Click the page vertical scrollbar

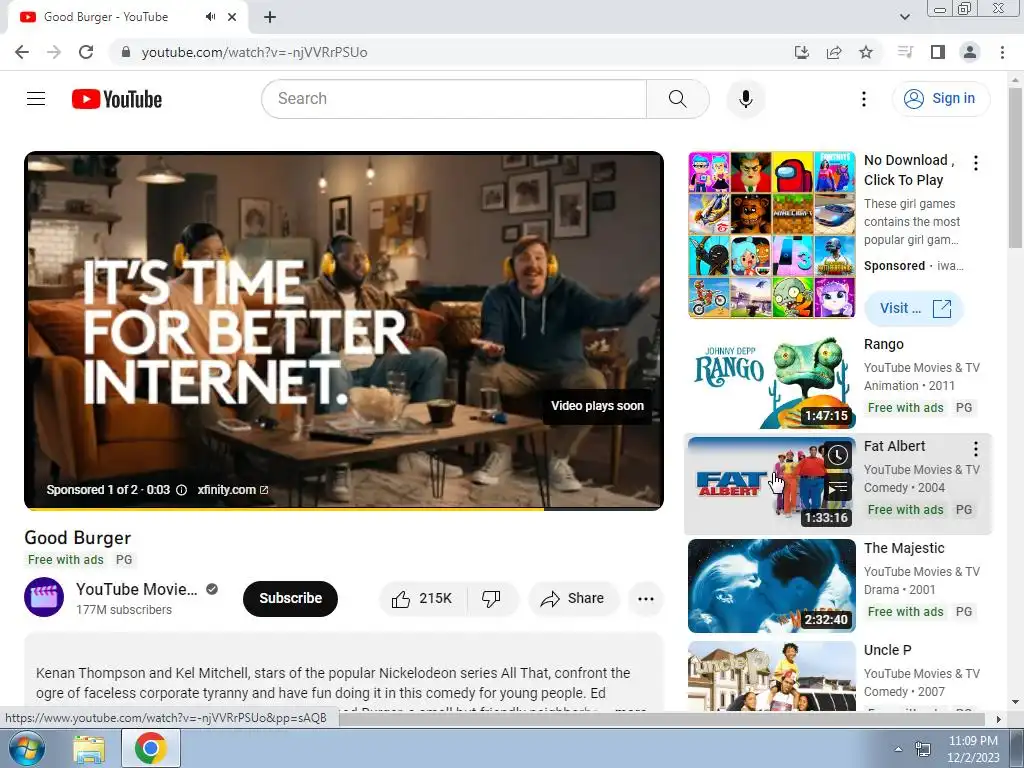pyautogui.click(x=1016, y=168)
